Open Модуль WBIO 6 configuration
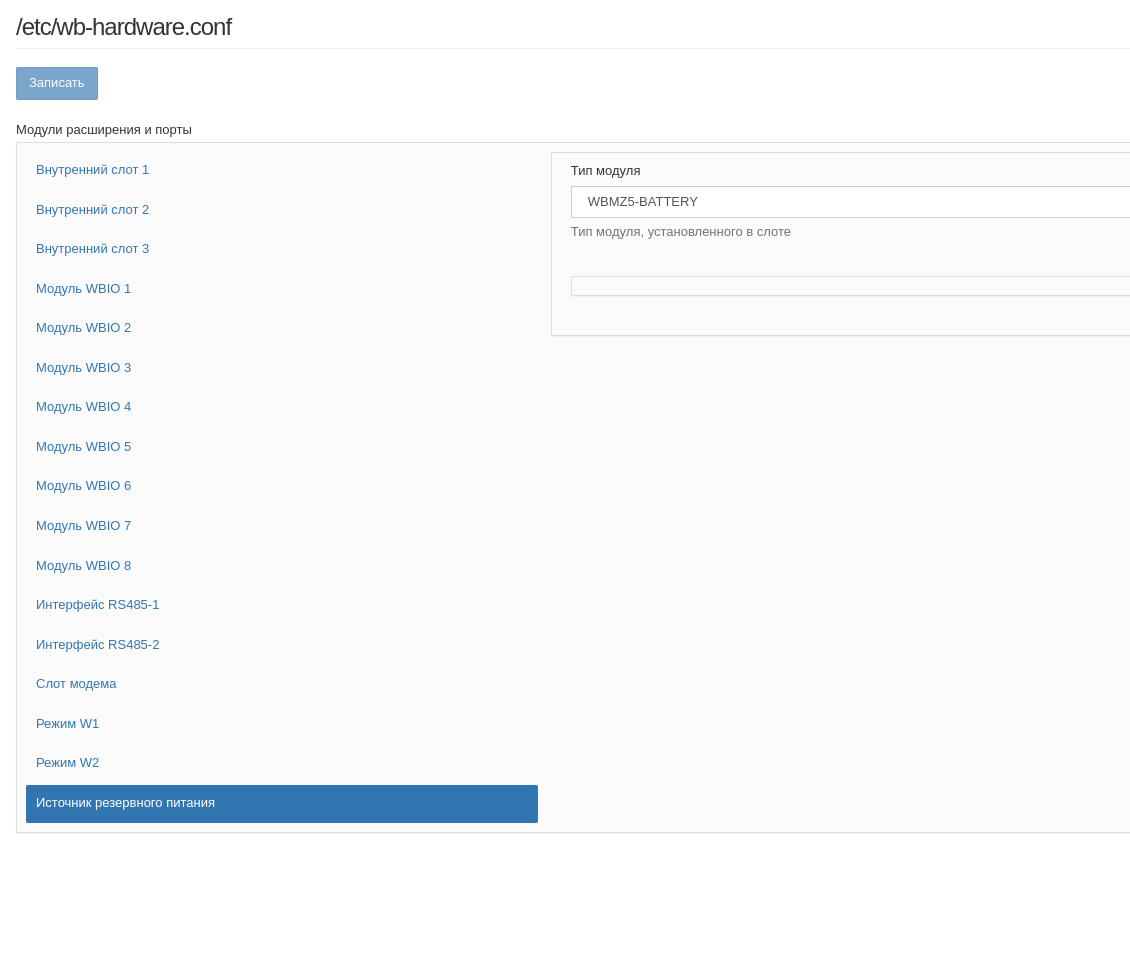Viewport: 1130px width, 966px height. click(83, 486)
